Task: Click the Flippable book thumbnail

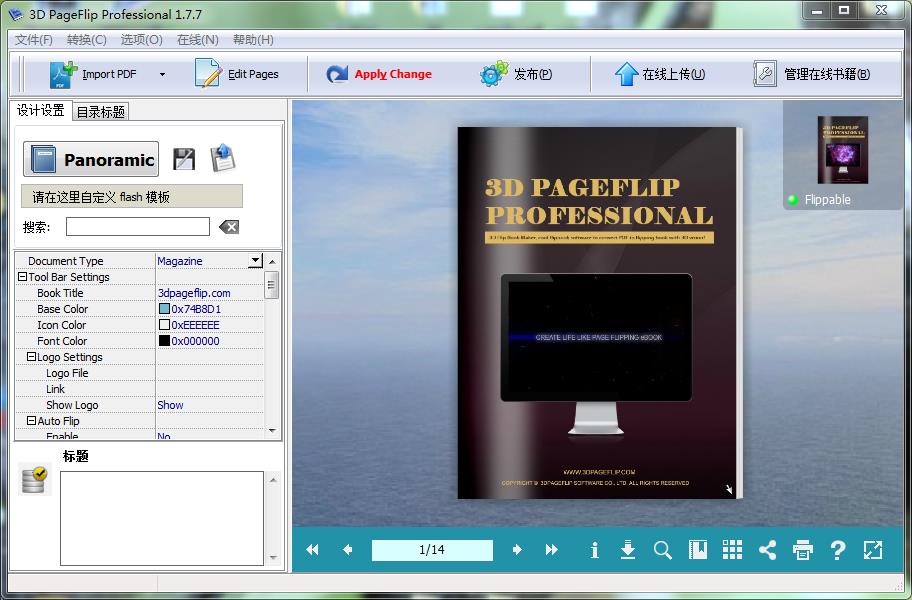Action: tap(842, 150)
